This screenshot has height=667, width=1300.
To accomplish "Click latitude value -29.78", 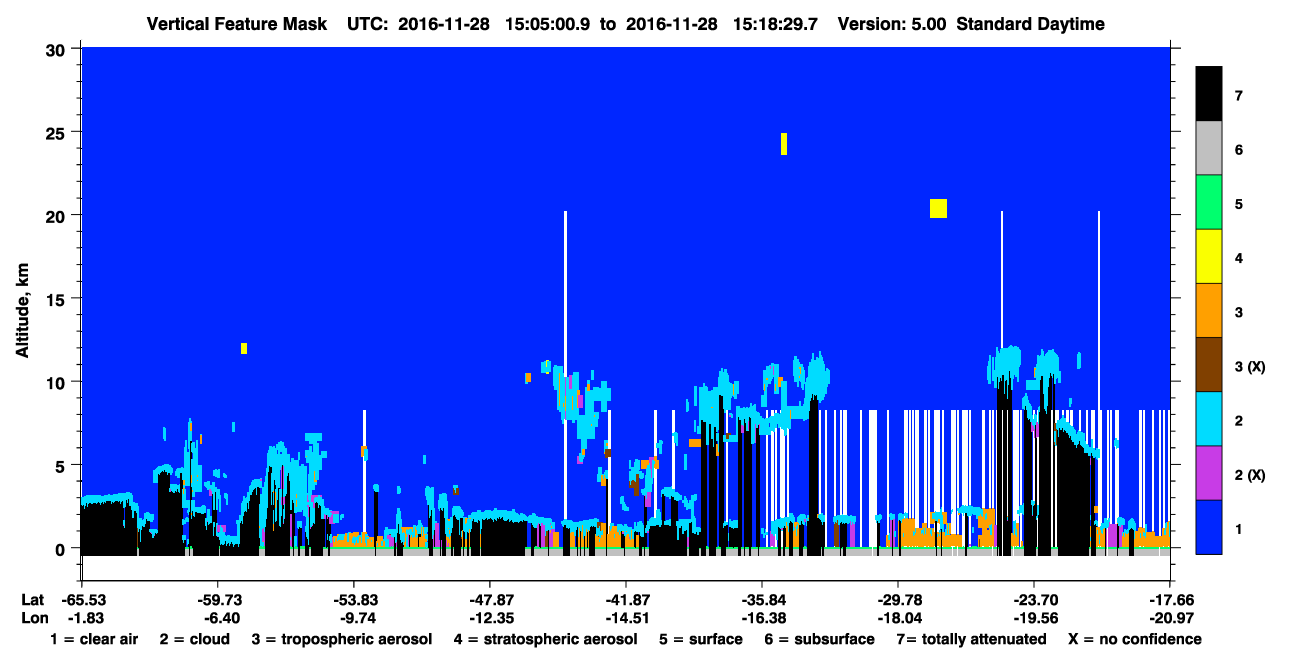I will (898, 600).
